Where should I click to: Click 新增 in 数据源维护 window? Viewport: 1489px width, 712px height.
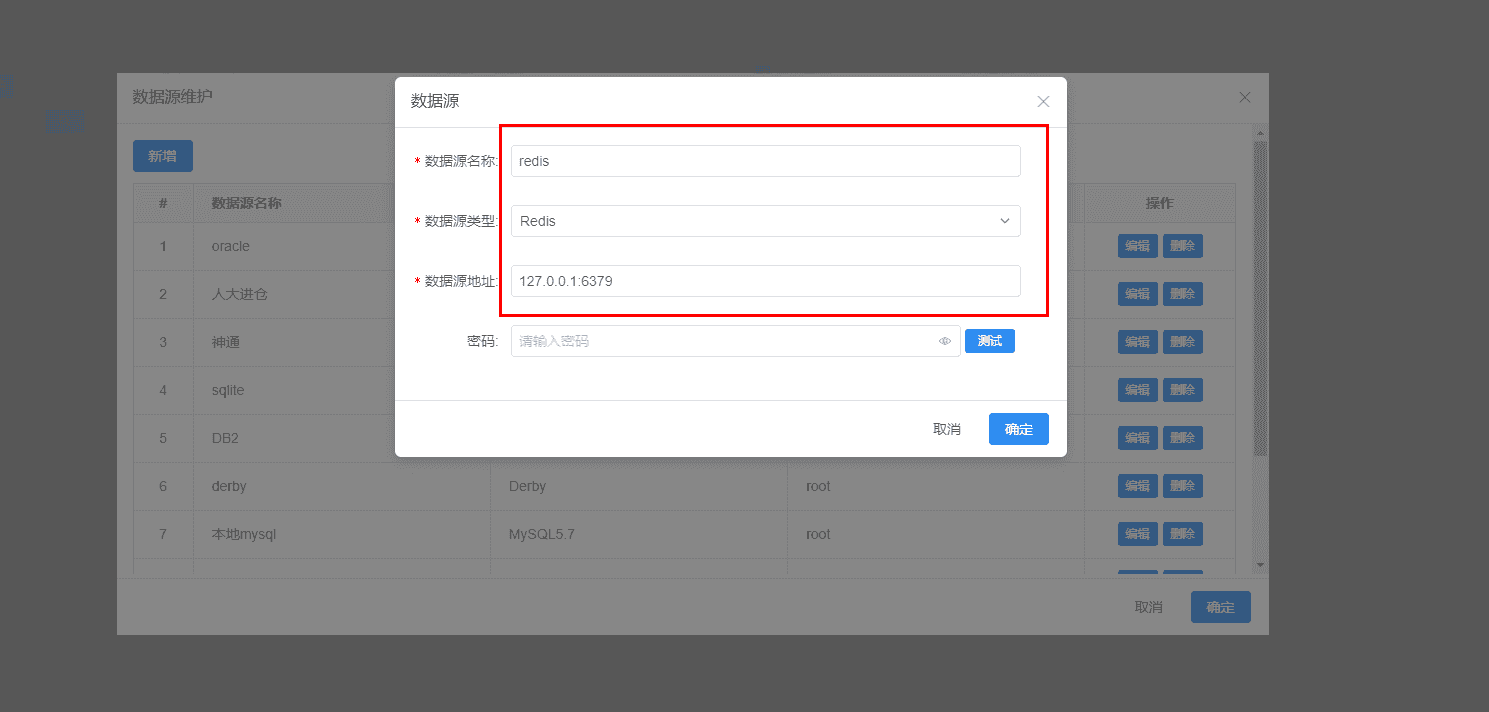point(163,156)
